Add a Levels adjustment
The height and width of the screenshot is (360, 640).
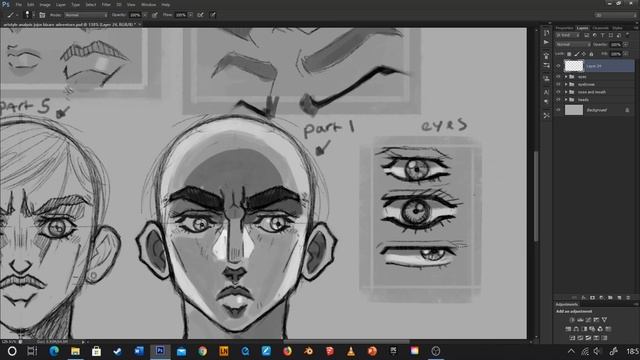click(x=580, y=320)
